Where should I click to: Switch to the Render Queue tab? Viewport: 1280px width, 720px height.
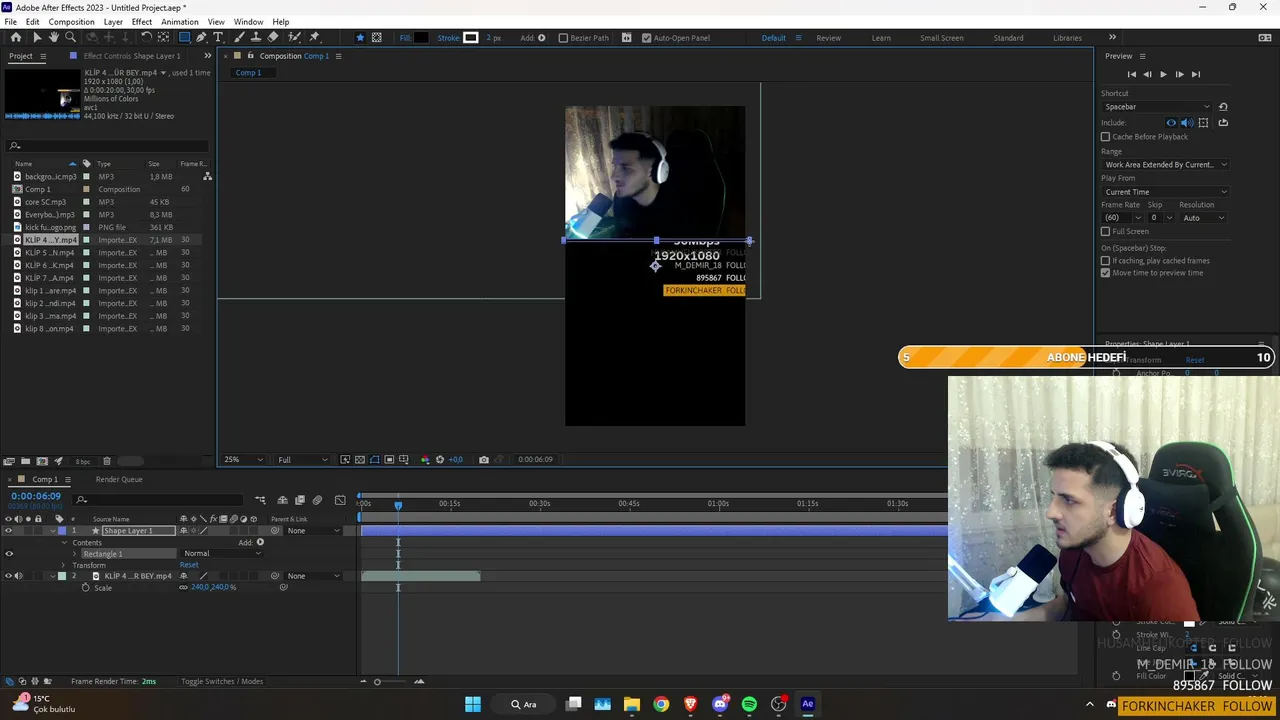point(119,479)
